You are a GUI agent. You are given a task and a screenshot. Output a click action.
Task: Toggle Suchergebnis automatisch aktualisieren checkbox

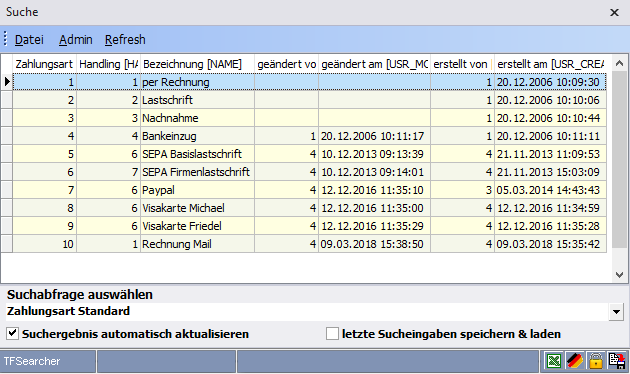12,333
